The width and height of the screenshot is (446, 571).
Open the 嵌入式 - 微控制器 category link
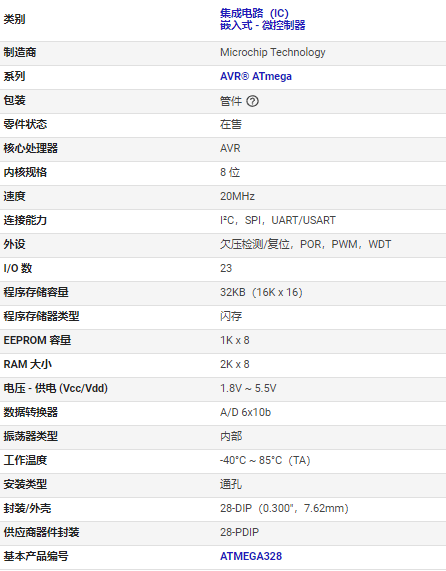[x=263, y=25]
